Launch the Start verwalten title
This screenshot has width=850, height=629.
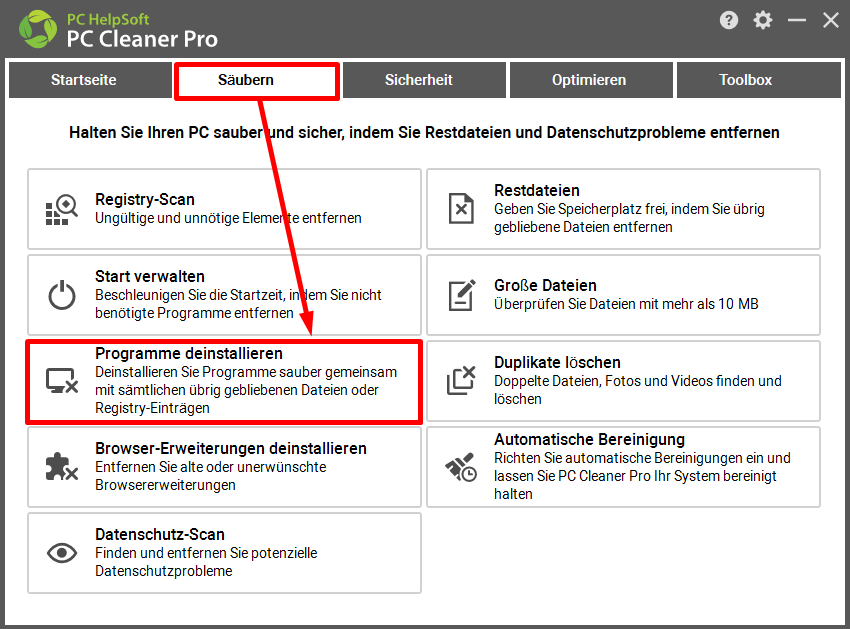pos(150,277)
